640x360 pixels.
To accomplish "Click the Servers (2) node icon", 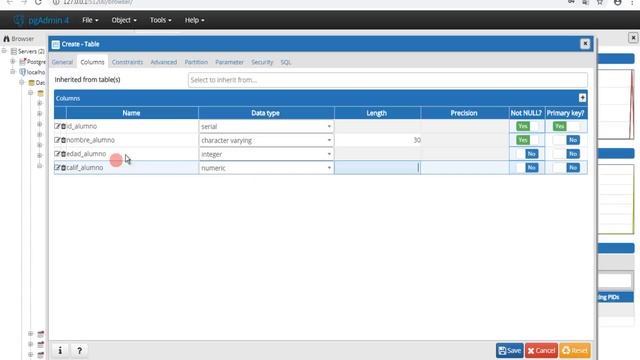I will click(x=14, y=51).
